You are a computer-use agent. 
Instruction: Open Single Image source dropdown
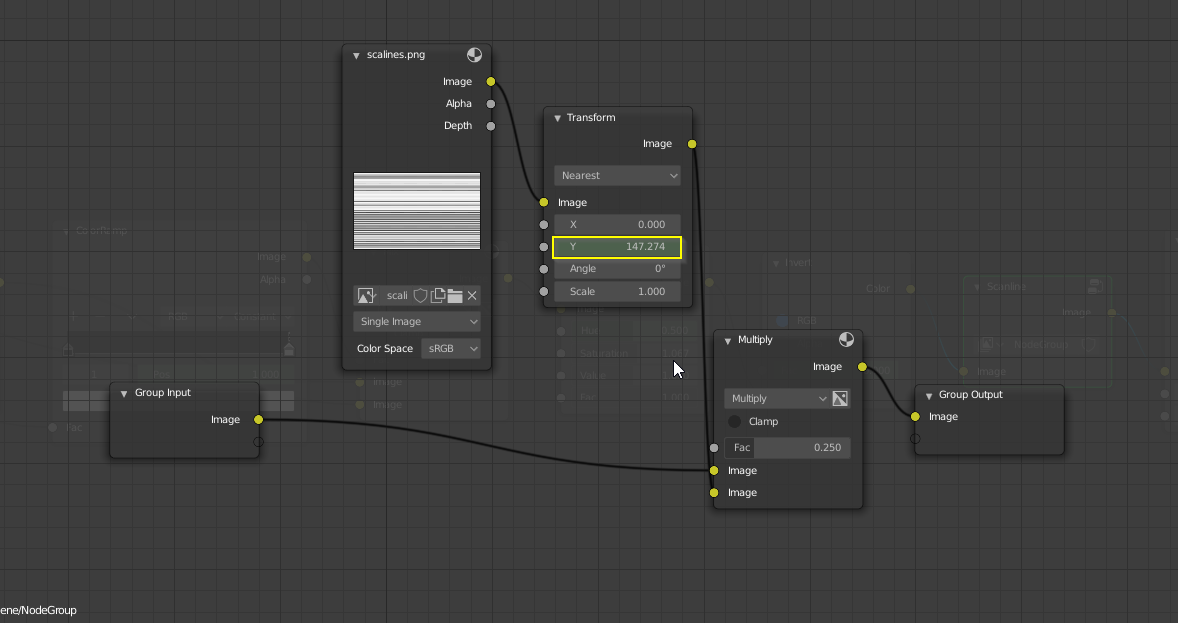(x=417, y=322)
